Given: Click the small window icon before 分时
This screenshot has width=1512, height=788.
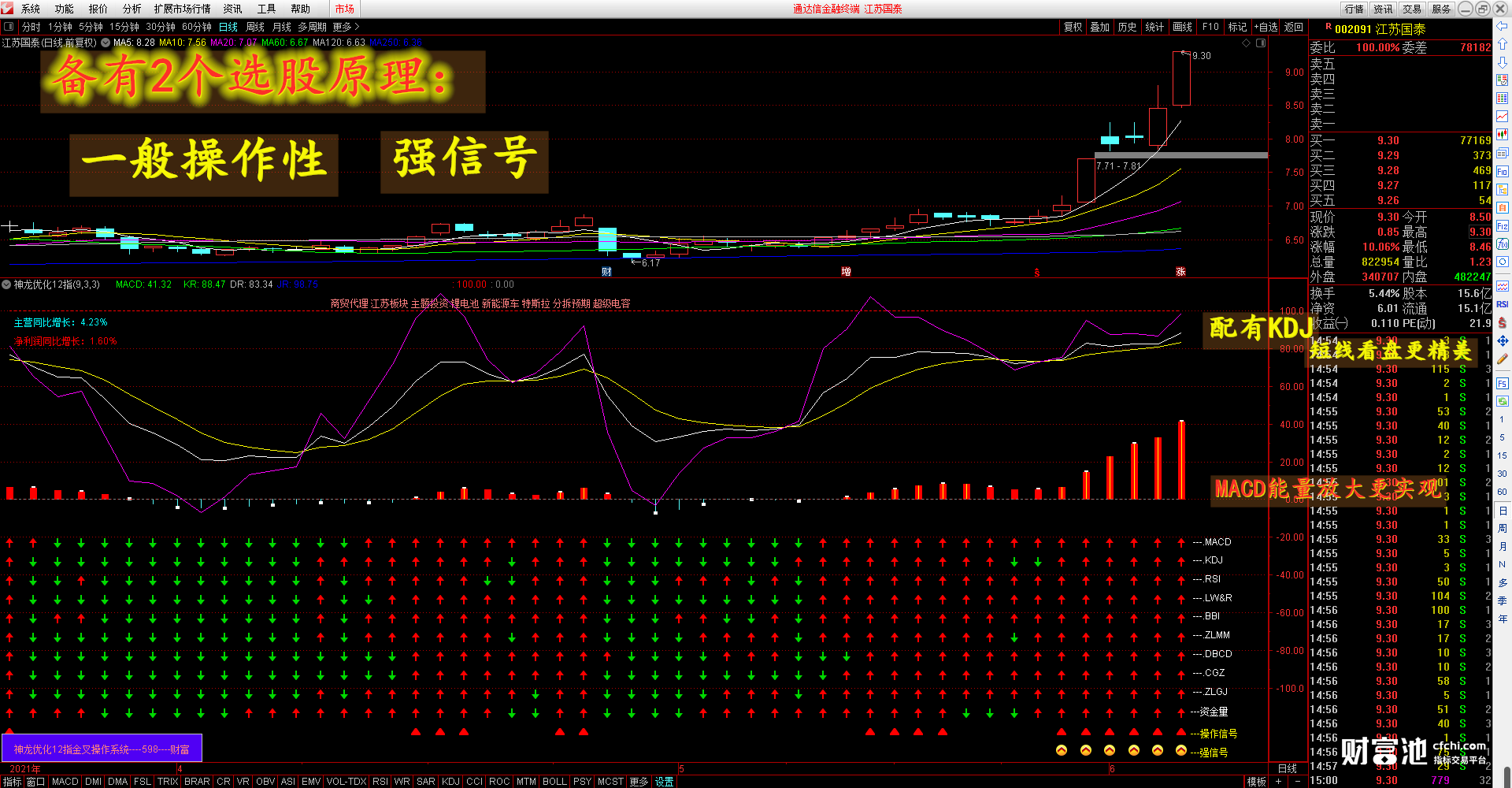Looking at the screenshot, I should point(9,27).
